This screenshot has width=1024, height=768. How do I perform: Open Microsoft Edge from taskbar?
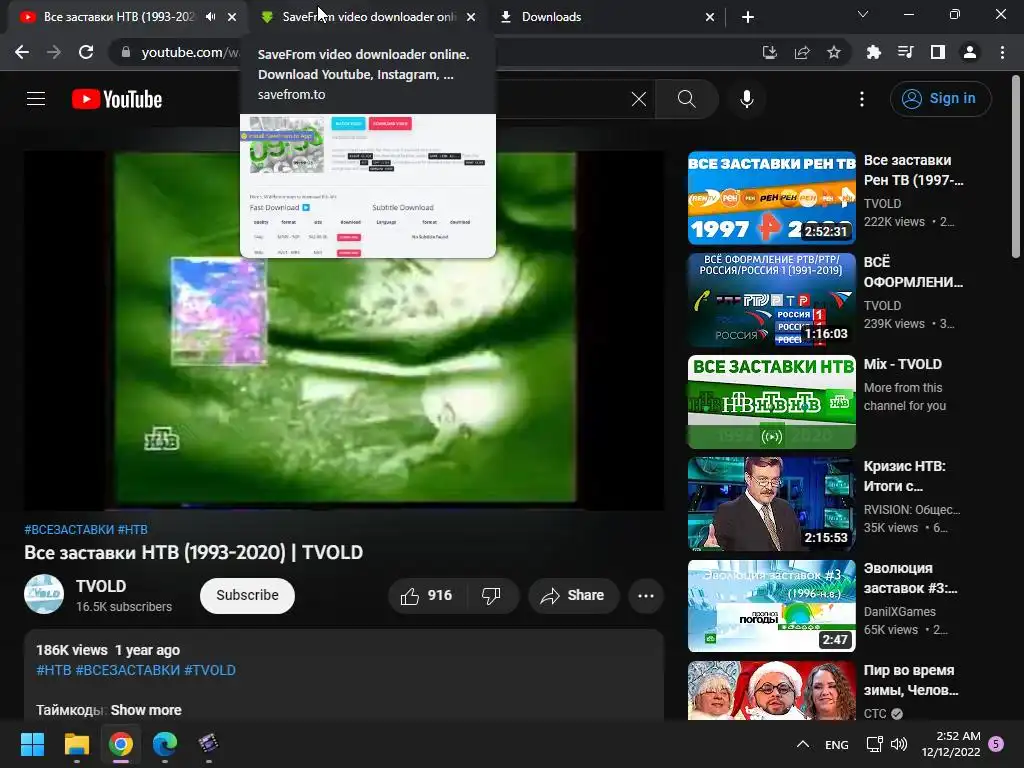[x=165, y=744]
